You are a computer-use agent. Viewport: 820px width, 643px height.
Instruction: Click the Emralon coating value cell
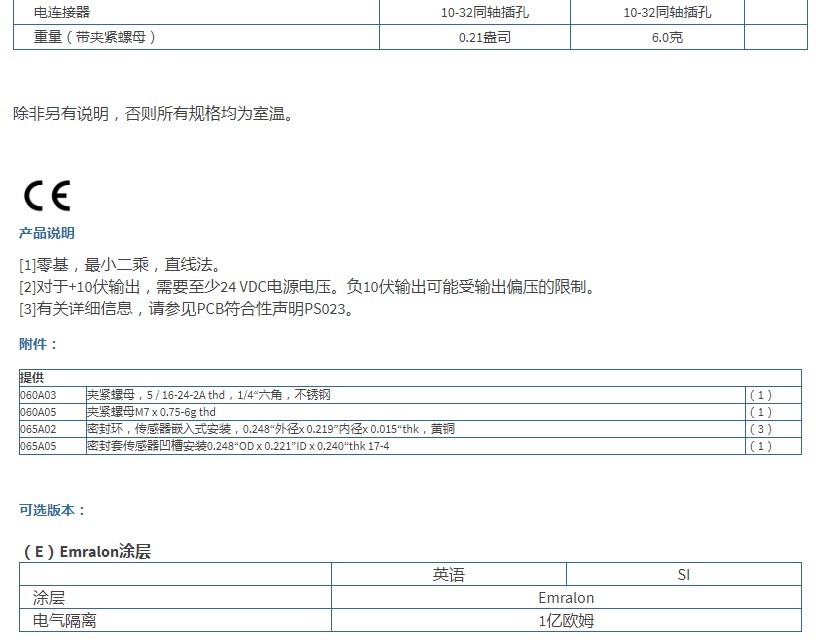[567, 597]
